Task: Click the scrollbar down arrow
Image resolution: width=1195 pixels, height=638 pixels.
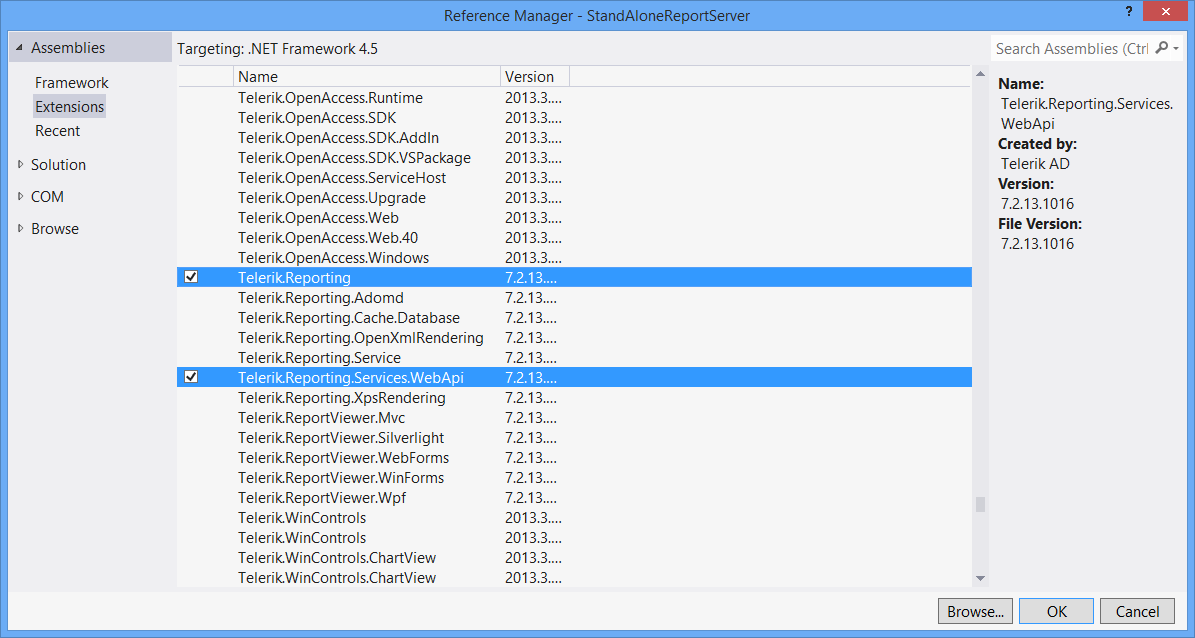Action: tap(980, 579)
